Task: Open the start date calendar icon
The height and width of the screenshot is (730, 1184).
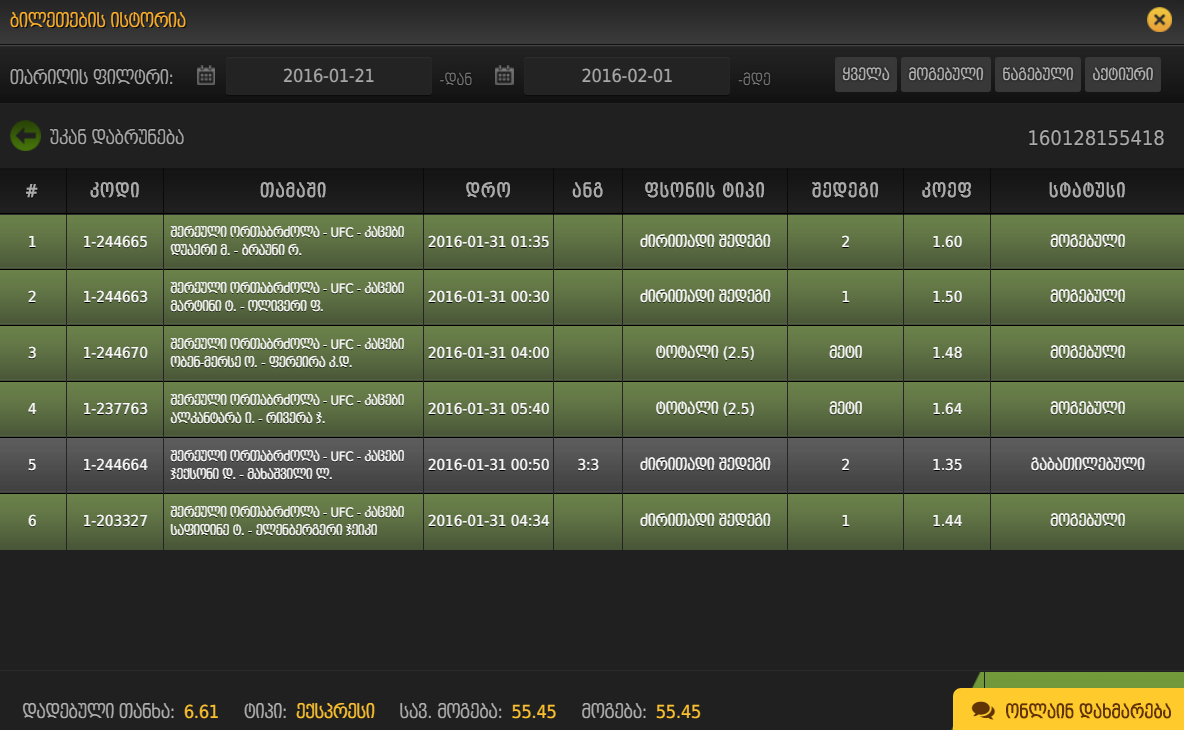Action: pyautogui.click(x=206, y=75)
